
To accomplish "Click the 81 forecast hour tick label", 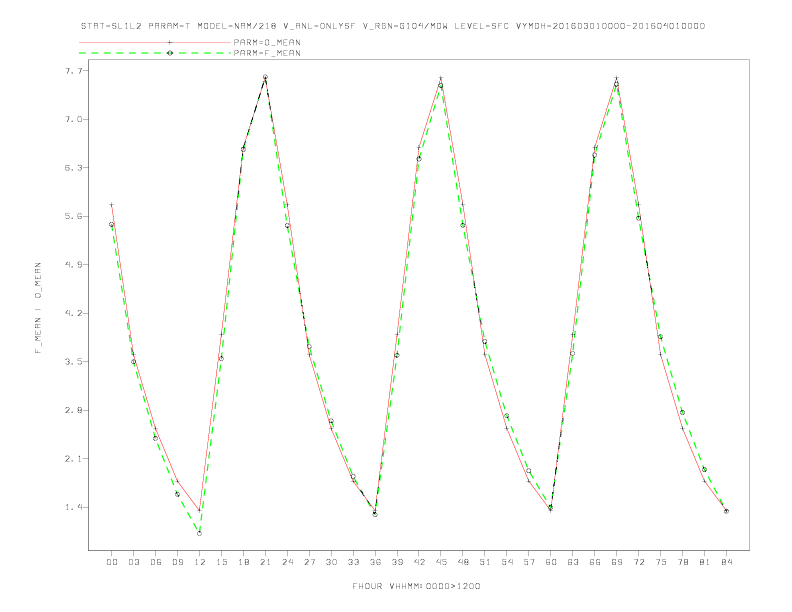I will [x=705, y=562].
